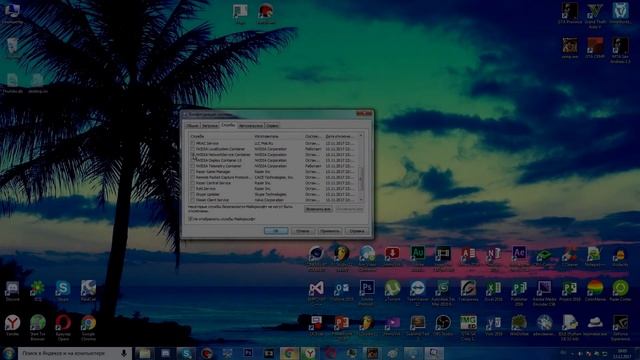Open Visio 2016 desktop shortcut
The width and height of the screenshot is (640, 360).
click(x=493, y=325)
